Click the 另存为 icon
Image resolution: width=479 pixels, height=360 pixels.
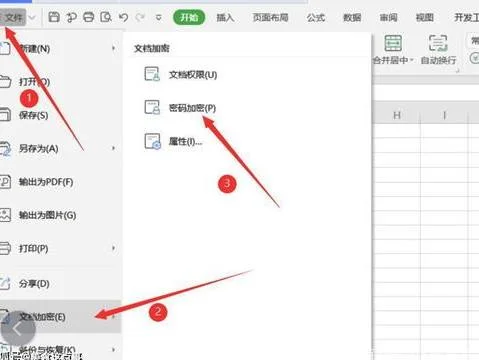click(x=5, y=149)
